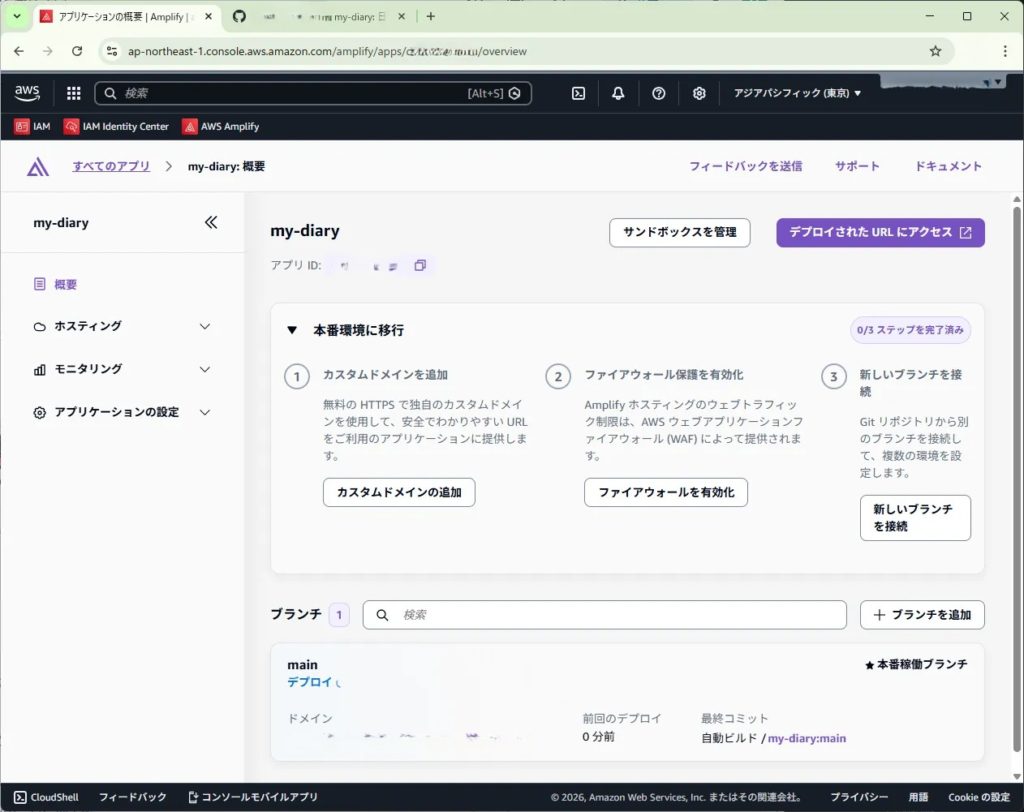1024x812 pixels.
Task: Click the Amplify logo icon in breadcrumb
Action: [38, 166]
